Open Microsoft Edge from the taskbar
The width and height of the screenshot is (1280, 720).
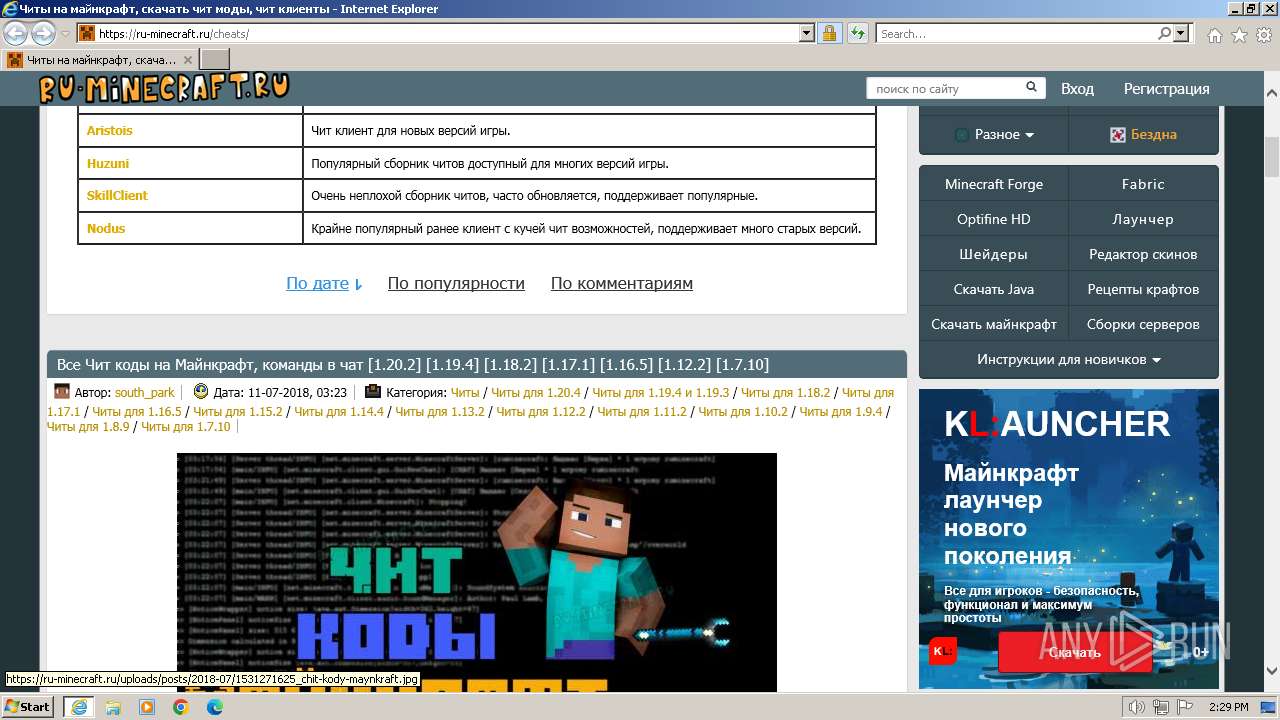tap(214, 706)
